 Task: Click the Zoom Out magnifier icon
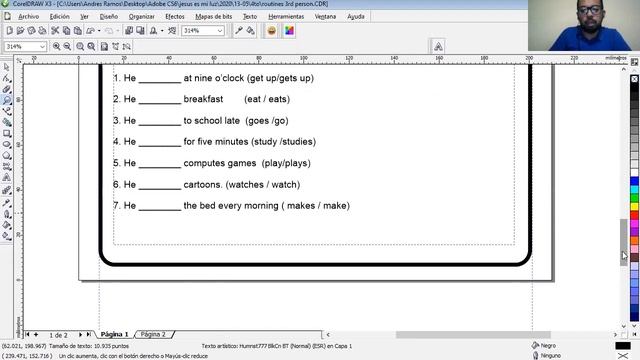(67, 47)
